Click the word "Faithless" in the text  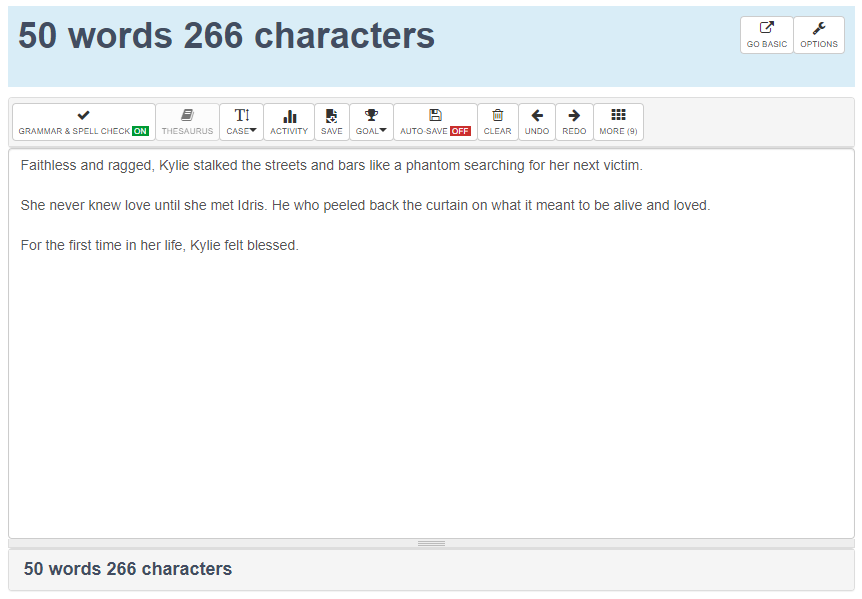point(48,165)
